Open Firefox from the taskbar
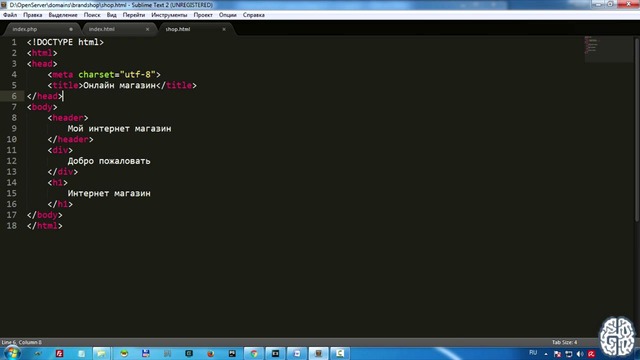This screenshot has height=360, width=640. (x=211, y=353)
